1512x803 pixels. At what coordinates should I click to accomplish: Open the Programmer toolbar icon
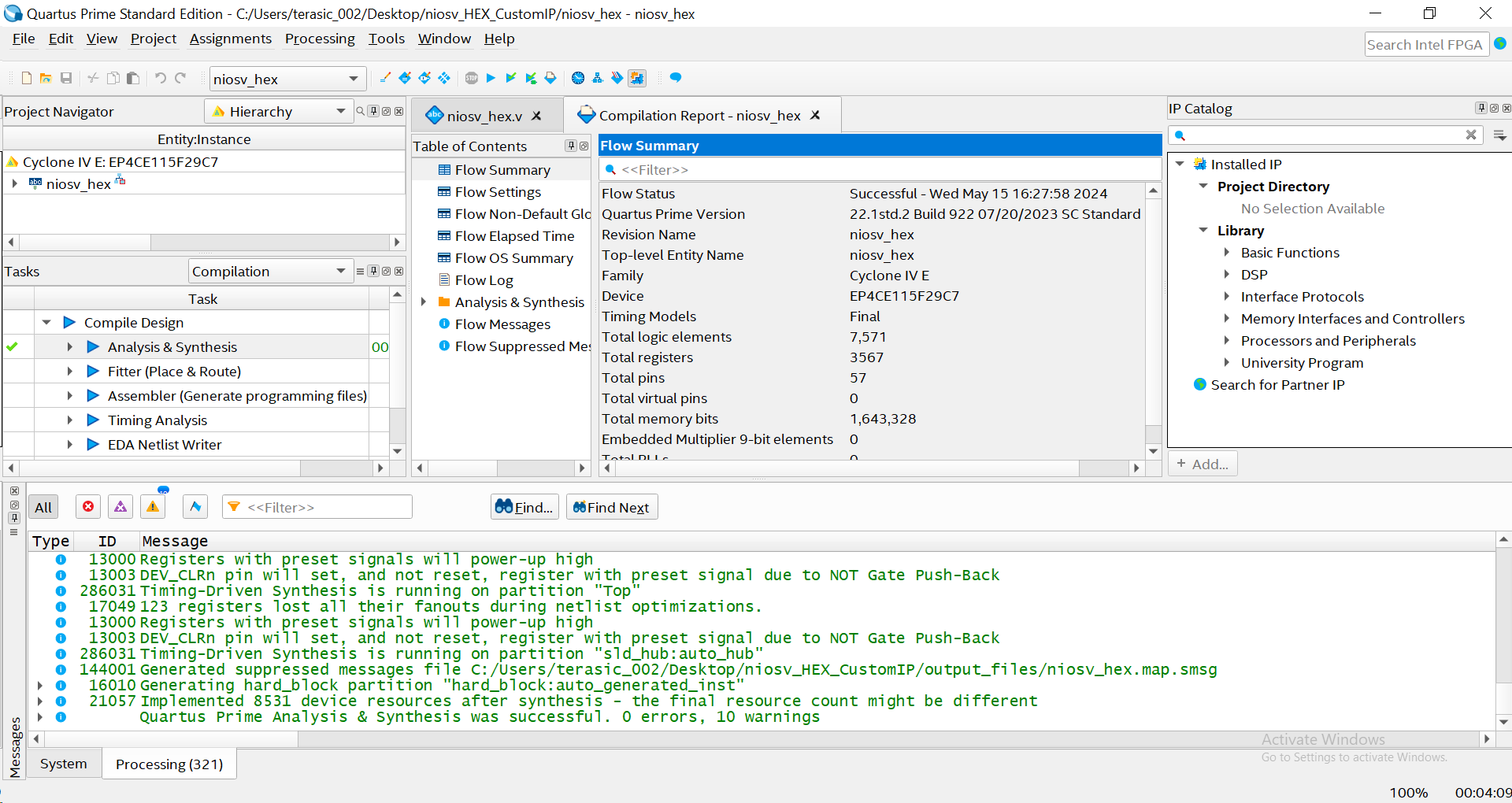point(617,78)
